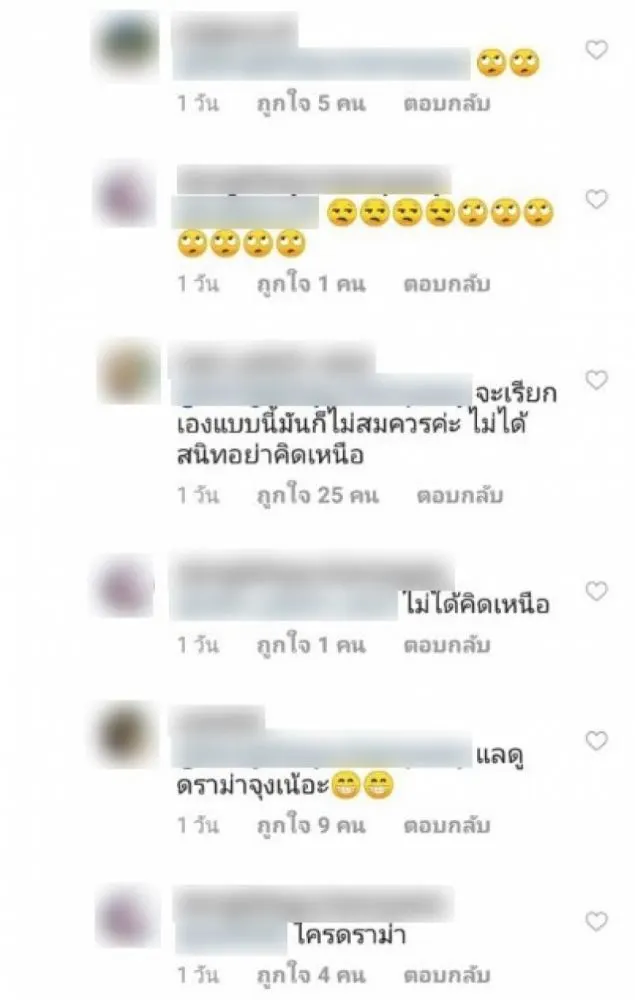View the 9 people who liked

pos(311,825)
